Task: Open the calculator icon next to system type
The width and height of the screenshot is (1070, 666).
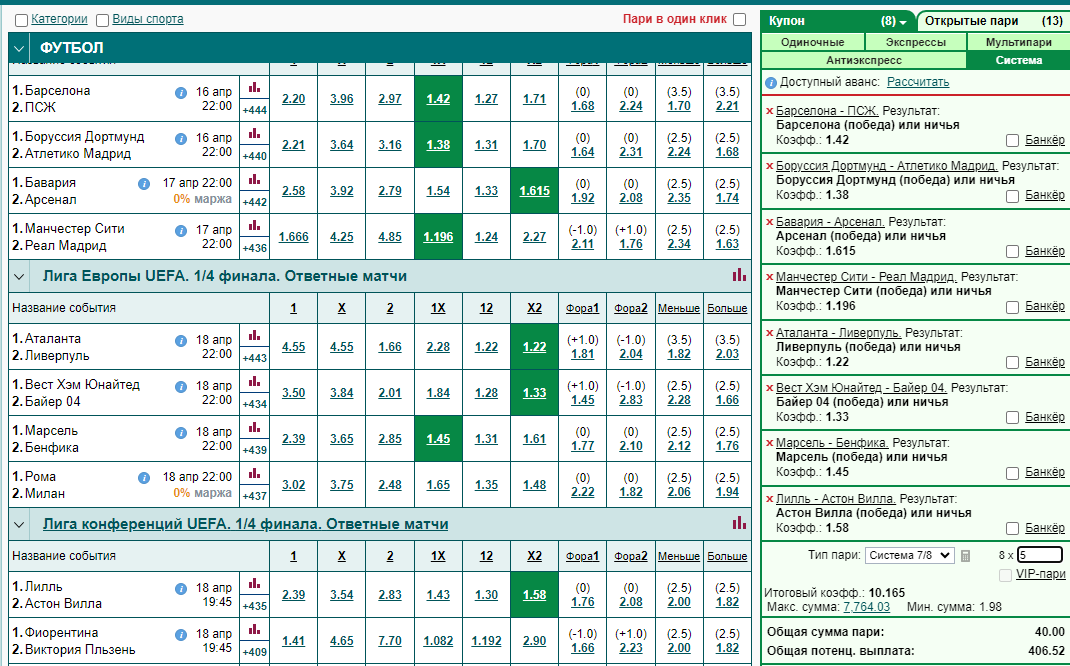Action: pos(965,556)
